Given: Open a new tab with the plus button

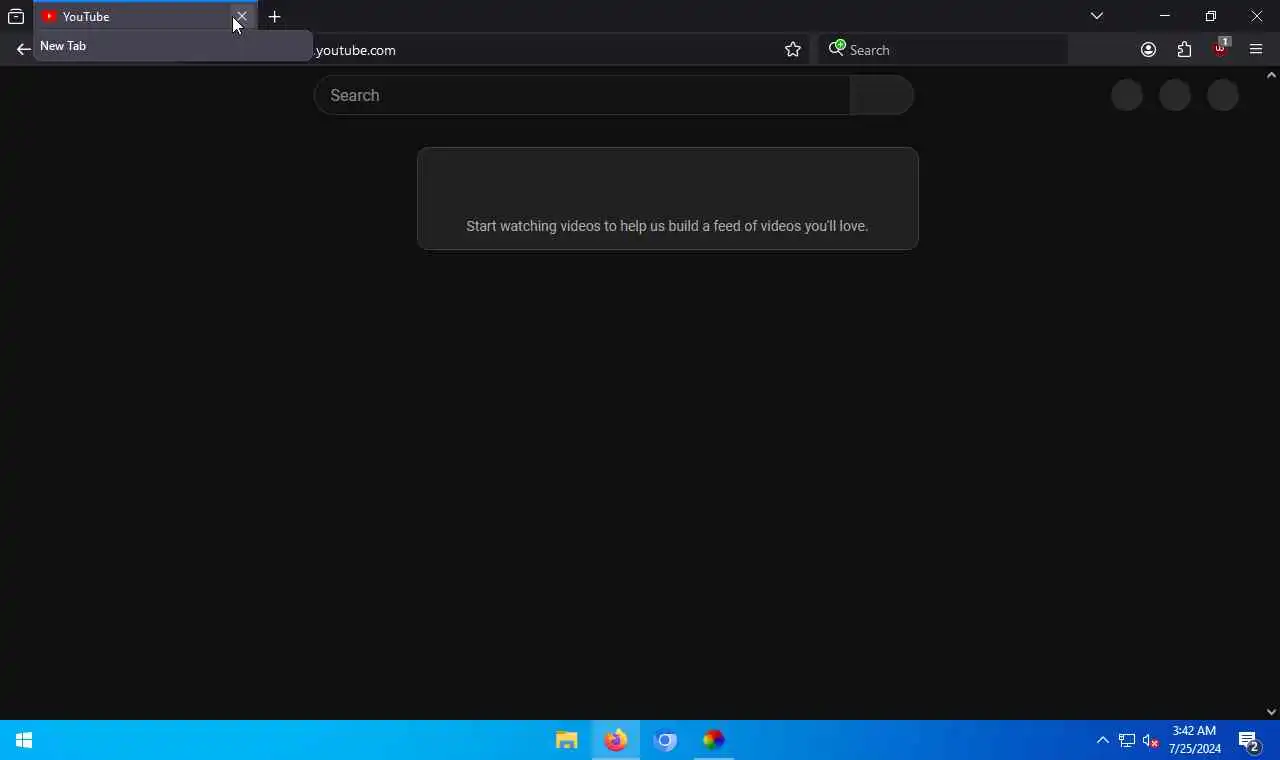Looking at the screenshot, I should pyautogui.click(x=274, y=16).
